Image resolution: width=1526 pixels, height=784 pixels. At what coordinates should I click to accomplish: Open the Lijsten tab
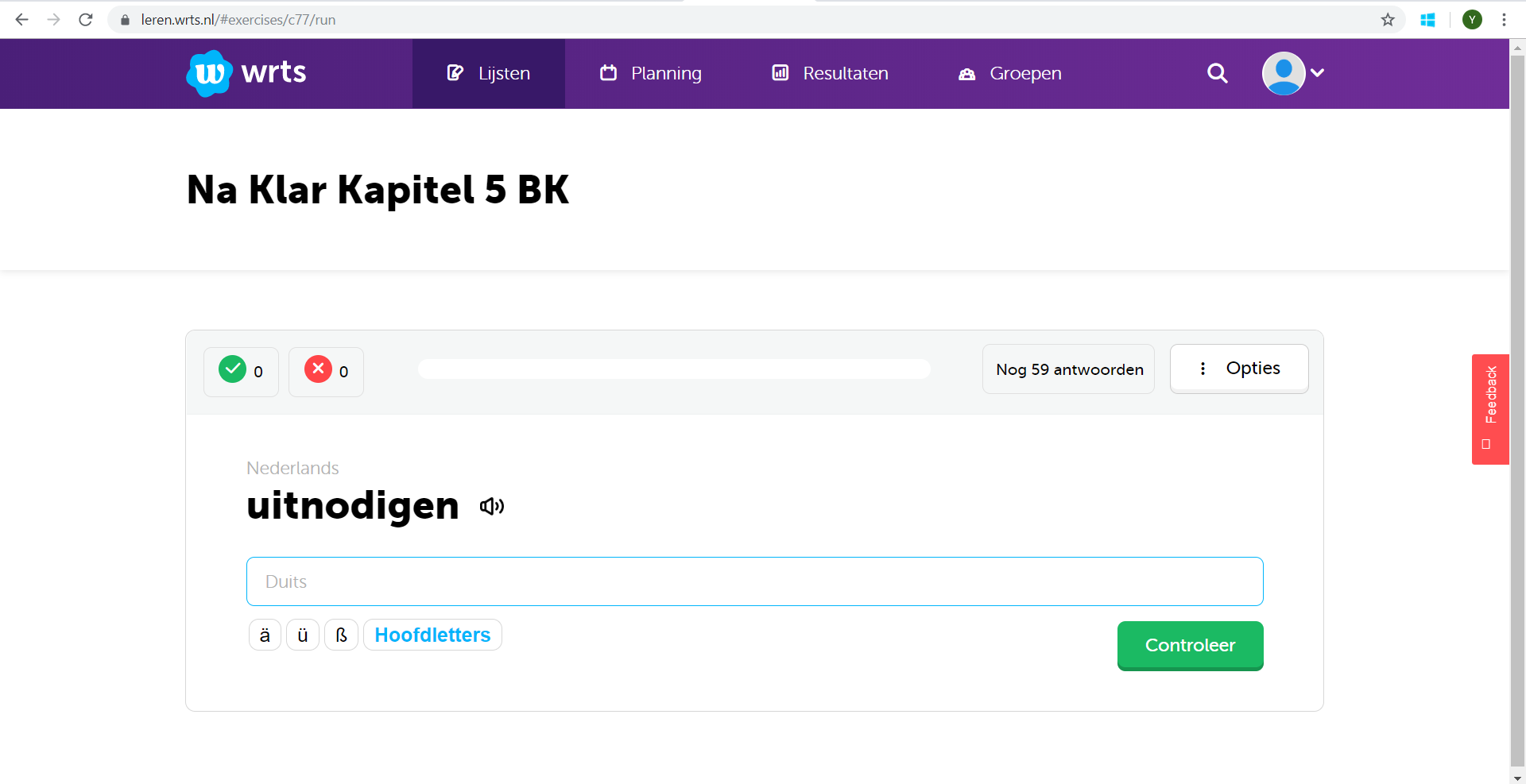[489, 74]
